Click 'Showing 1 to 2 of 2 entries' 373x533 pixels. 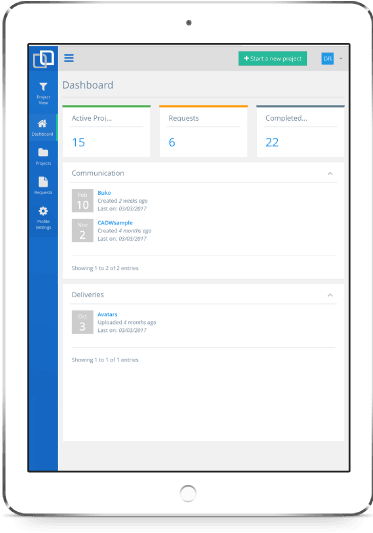point(105,268)
